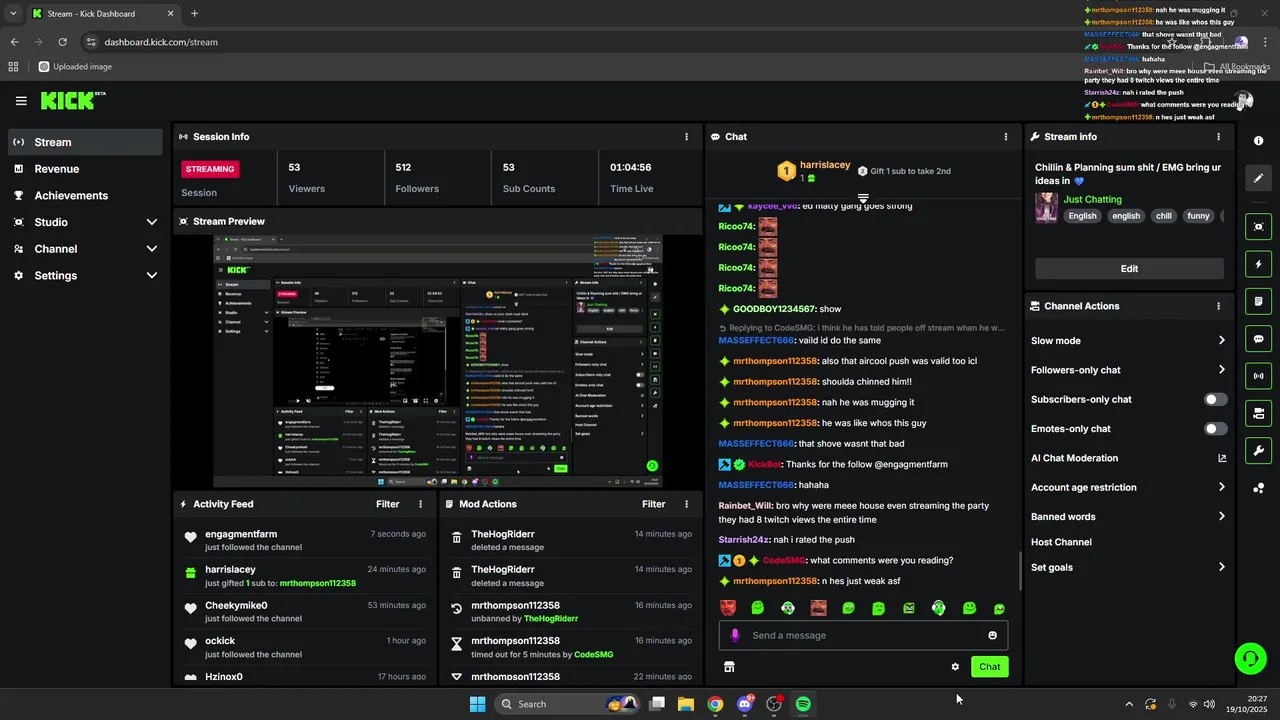
Task: Open Mod Actions three-dot options
Action: (686, 504)
